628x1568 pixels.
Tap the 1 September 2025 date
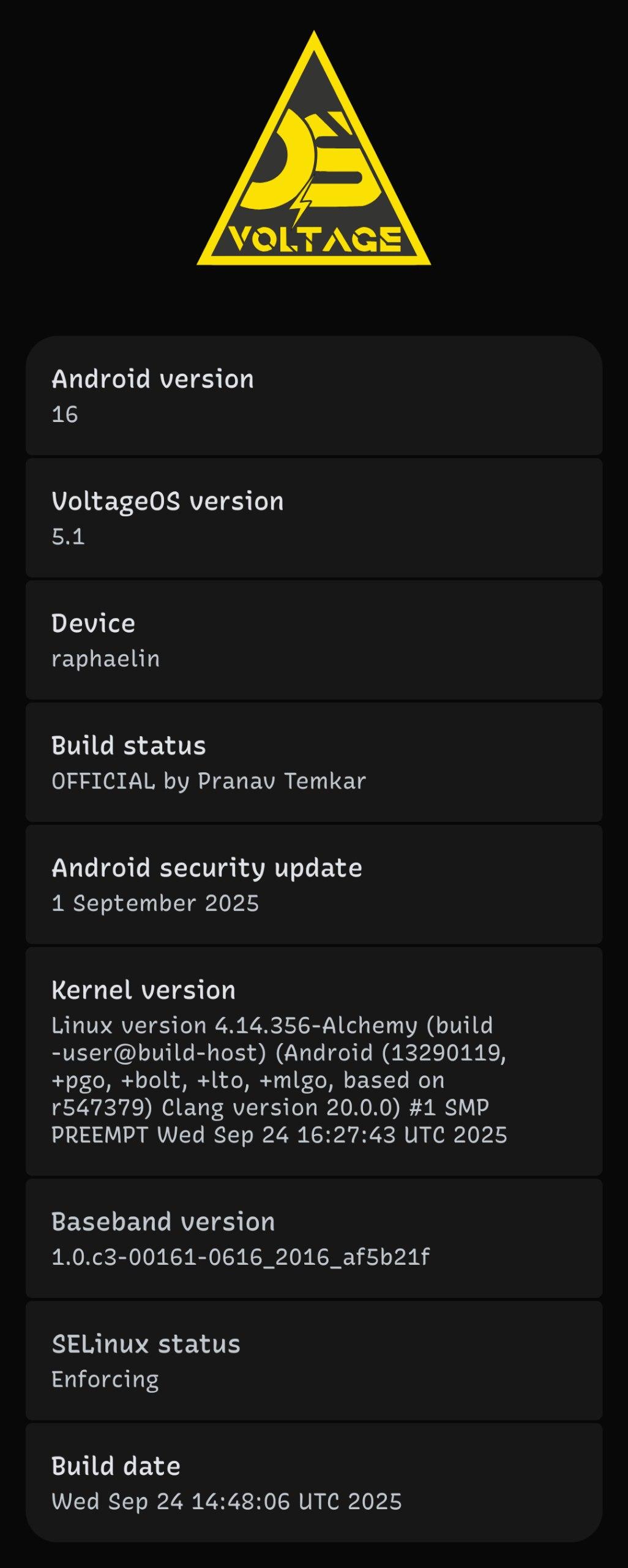coord(155,903)
